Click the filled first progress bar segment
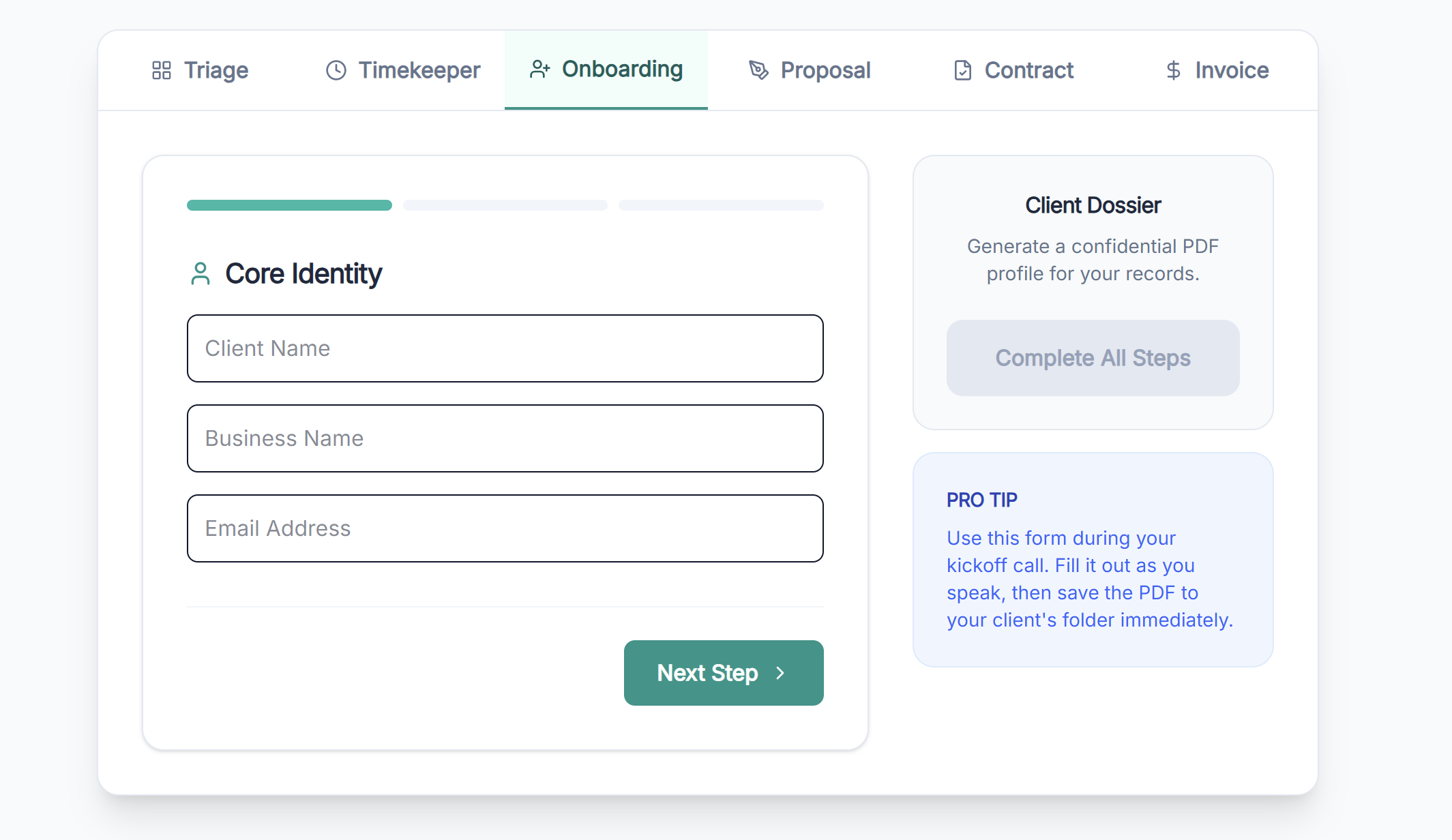The image size is (1452, 840). pos(288,205)
